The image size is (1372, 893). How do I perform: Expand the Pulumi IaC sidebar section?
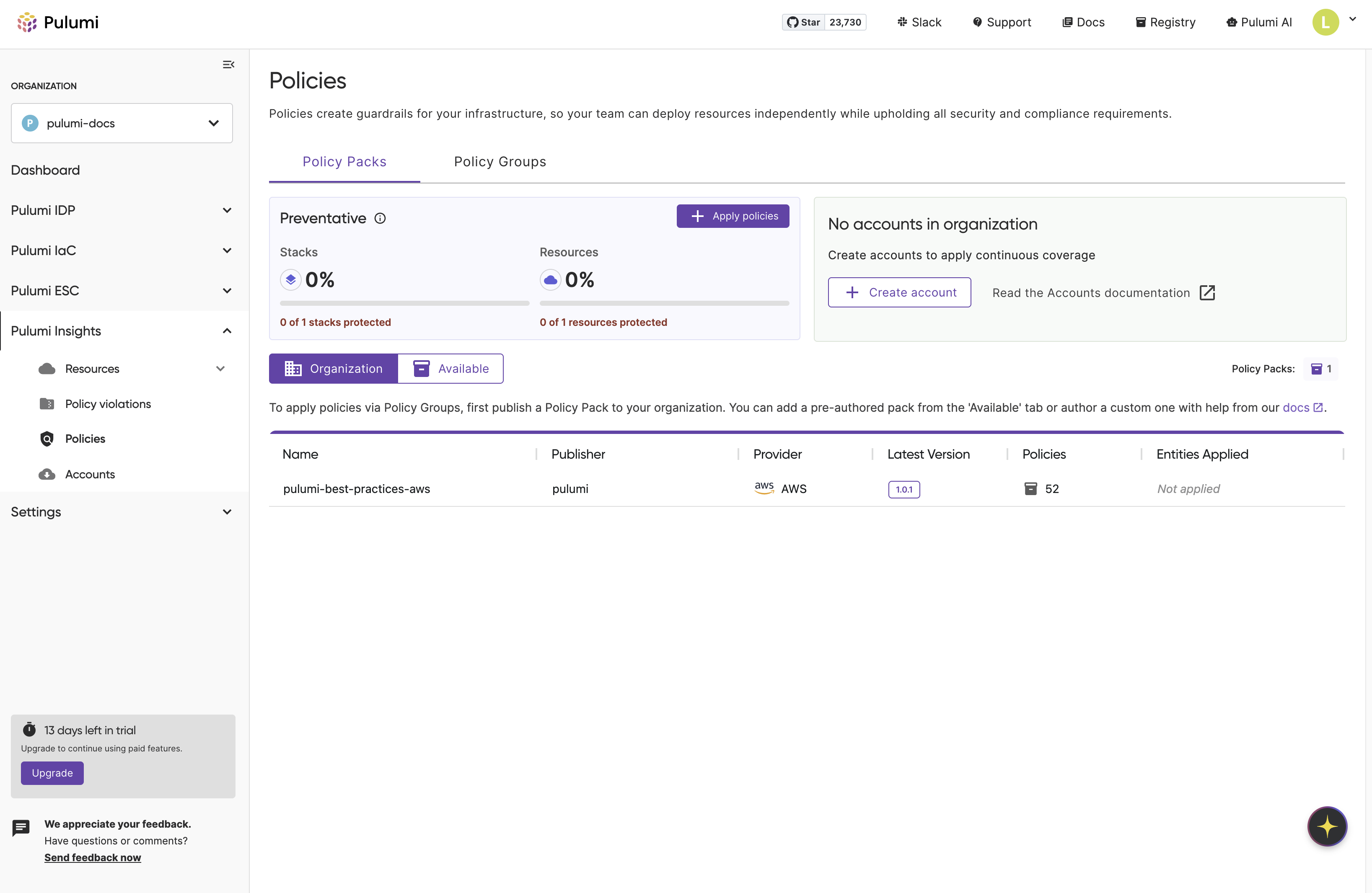(x=122, y=250)
